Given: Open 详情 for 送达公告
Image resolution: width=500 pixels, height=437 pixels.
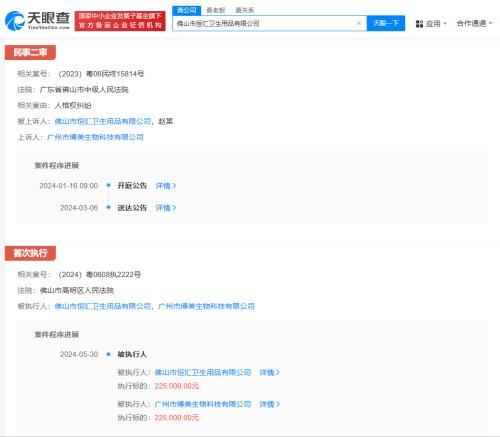Looking at the screenshot, I should point(166,208).
